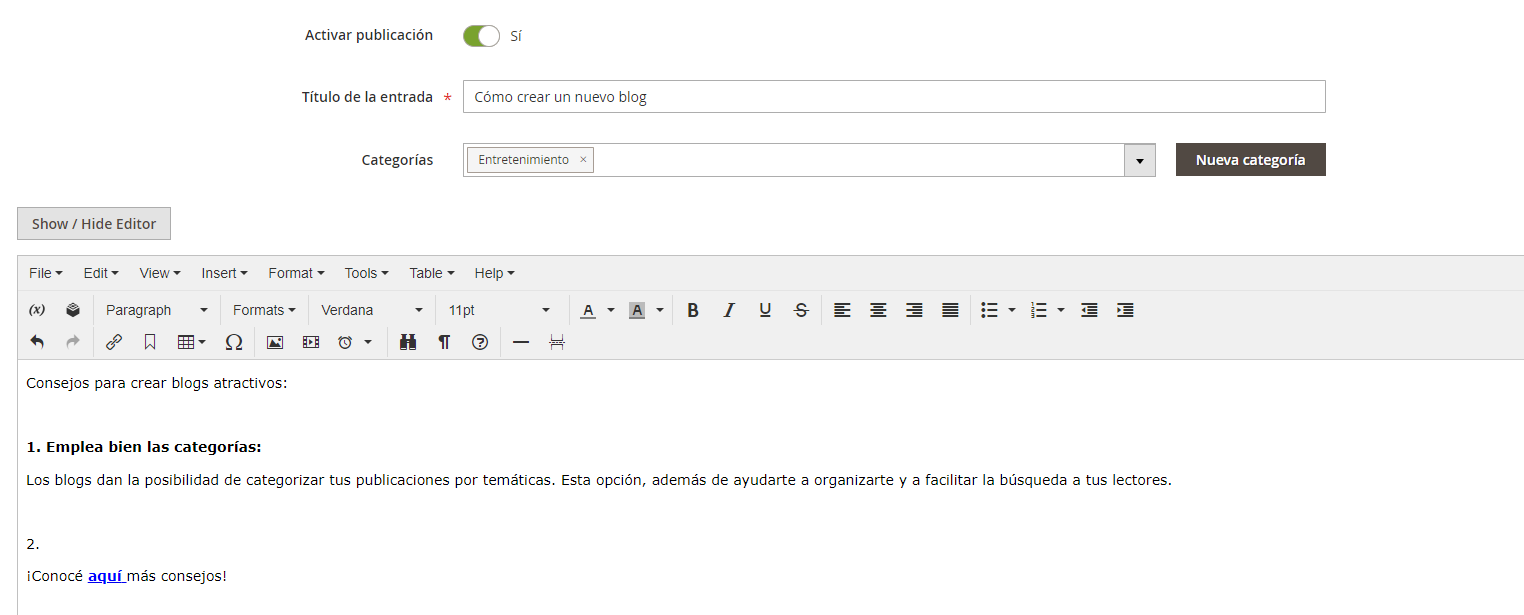Toggle bold formatting on the selected text
The width and height of the screenshot is (1524, 615).
(x=693, y=310)
